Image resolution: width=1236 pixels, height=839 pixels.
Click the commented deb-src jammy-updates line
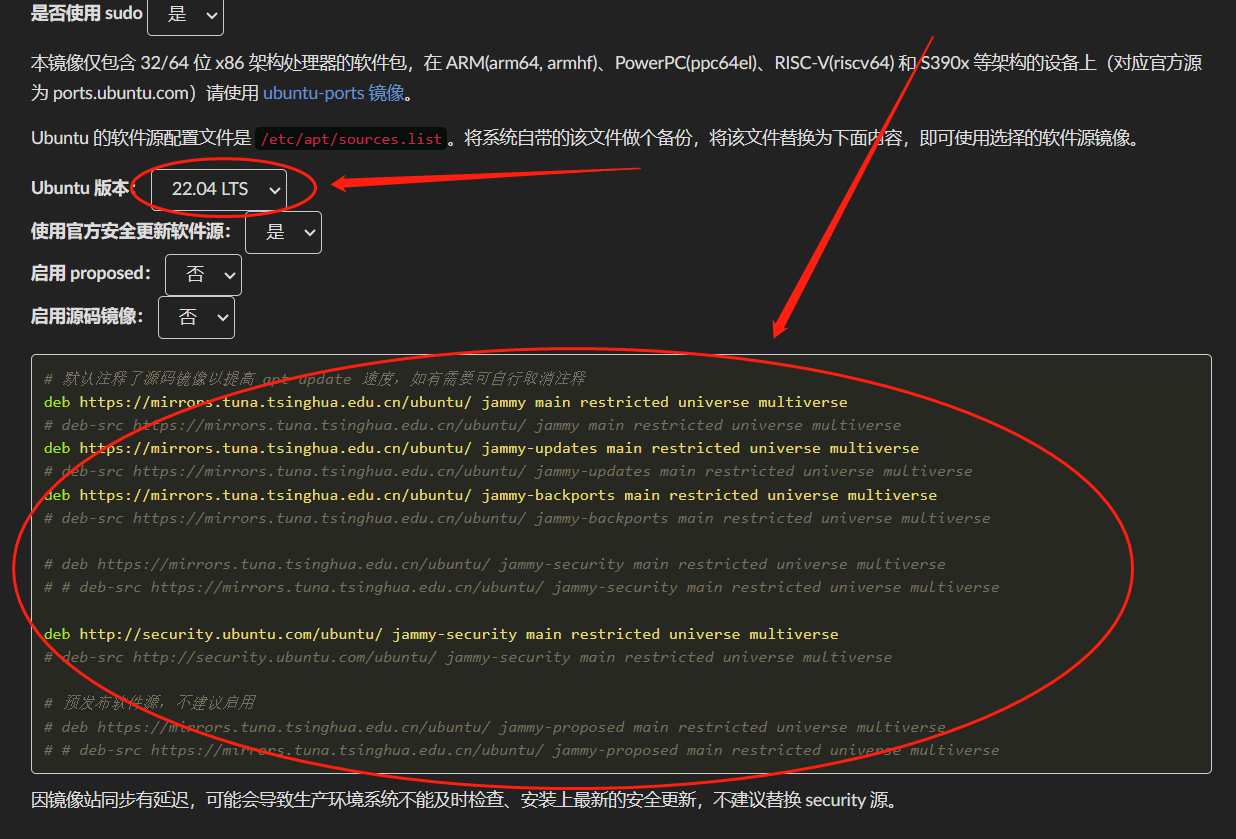click(508, 471)
